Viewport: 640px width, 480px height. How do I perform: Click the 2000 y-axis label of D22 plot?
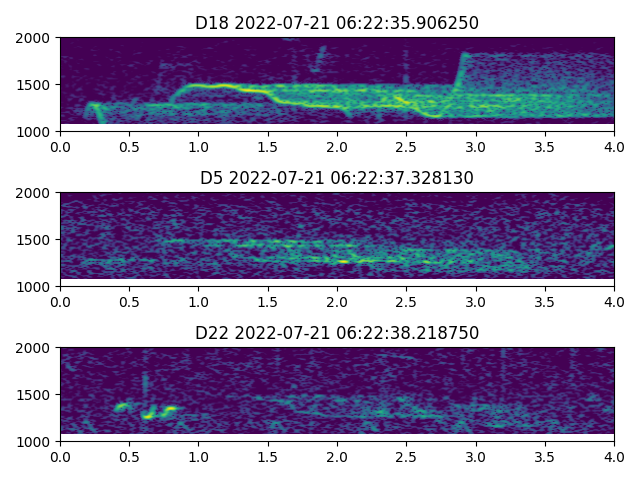[x=38, y=348]
